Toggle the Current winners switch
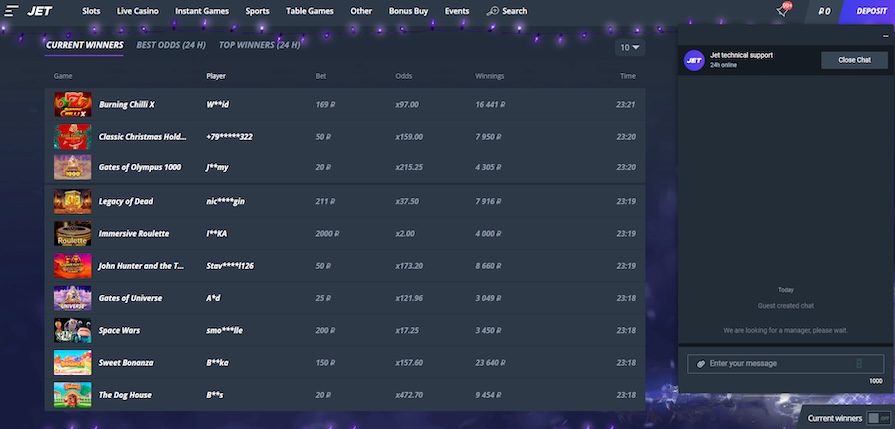This screenshot has height=429, width=895. [x=878, y=418]
